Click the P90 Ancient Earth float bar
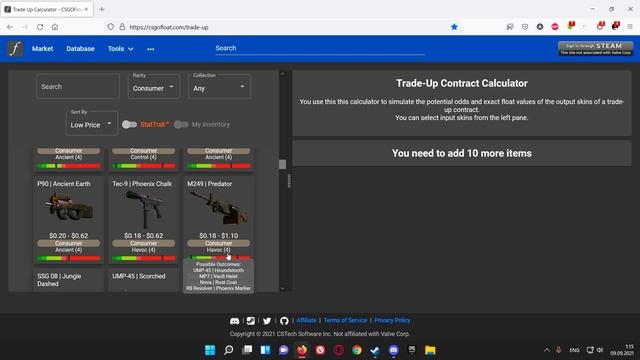The width and height of the screenshot is (640, 360). (69, 258)
